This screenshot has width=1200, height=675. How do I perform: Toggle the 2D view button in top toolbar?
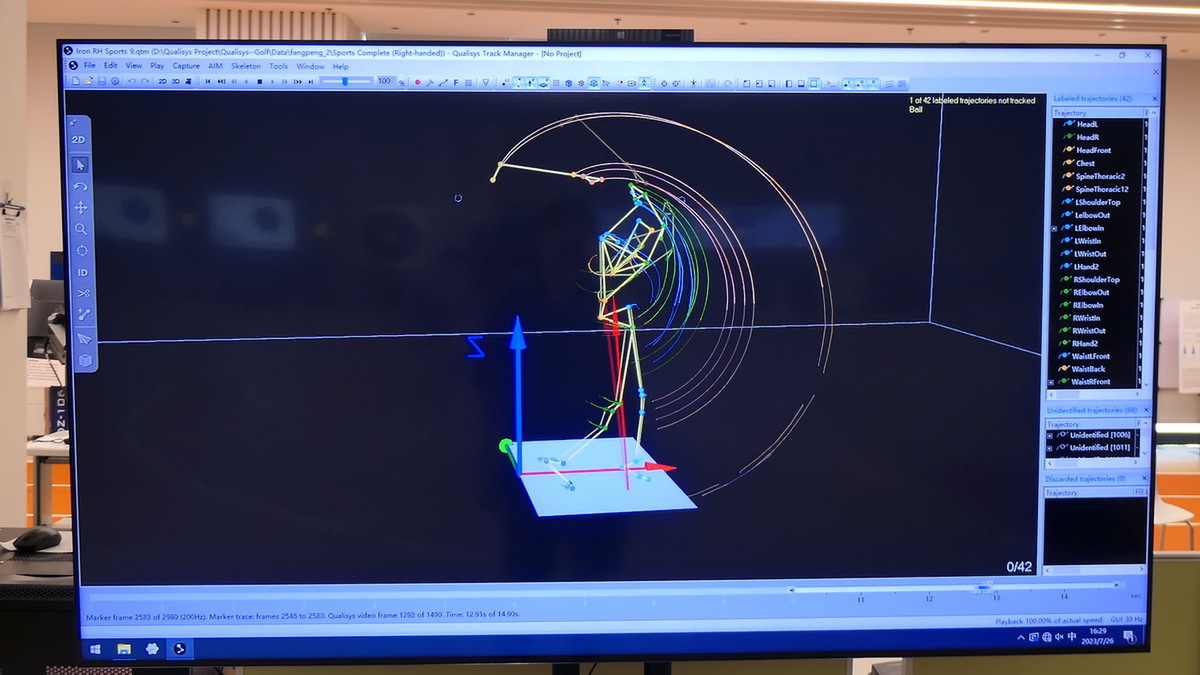pos(162,81)
